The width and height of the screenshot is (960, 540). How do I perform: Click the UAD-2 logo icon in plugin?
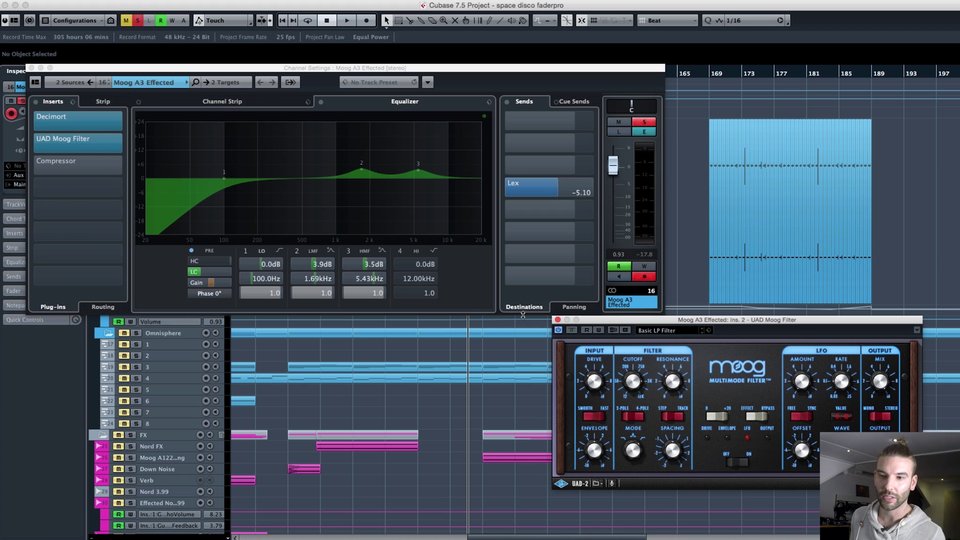(561, 484)
